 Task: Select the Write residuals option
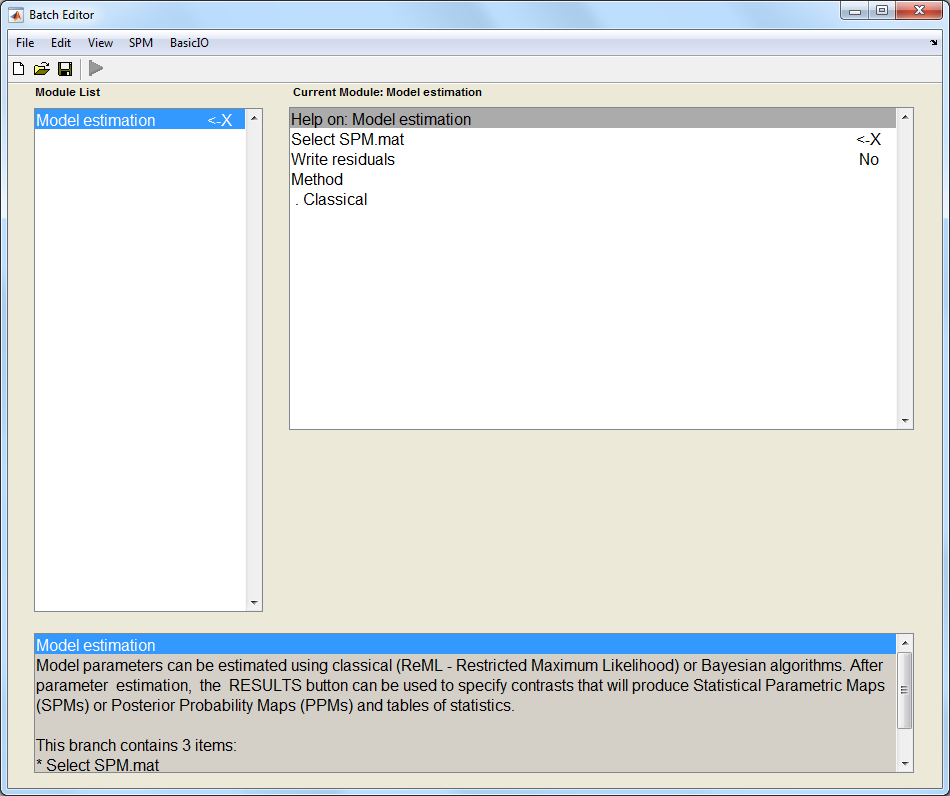pos(343,160)
